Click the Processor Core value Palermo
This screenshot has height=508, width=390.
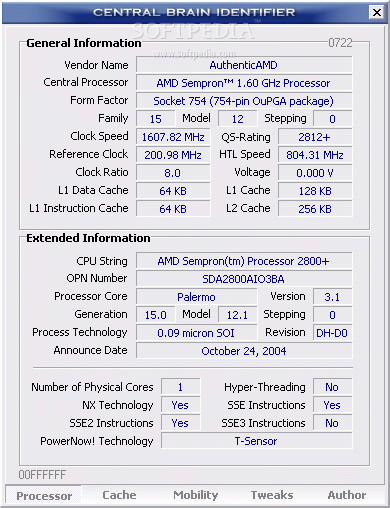[x=197, y=297]
